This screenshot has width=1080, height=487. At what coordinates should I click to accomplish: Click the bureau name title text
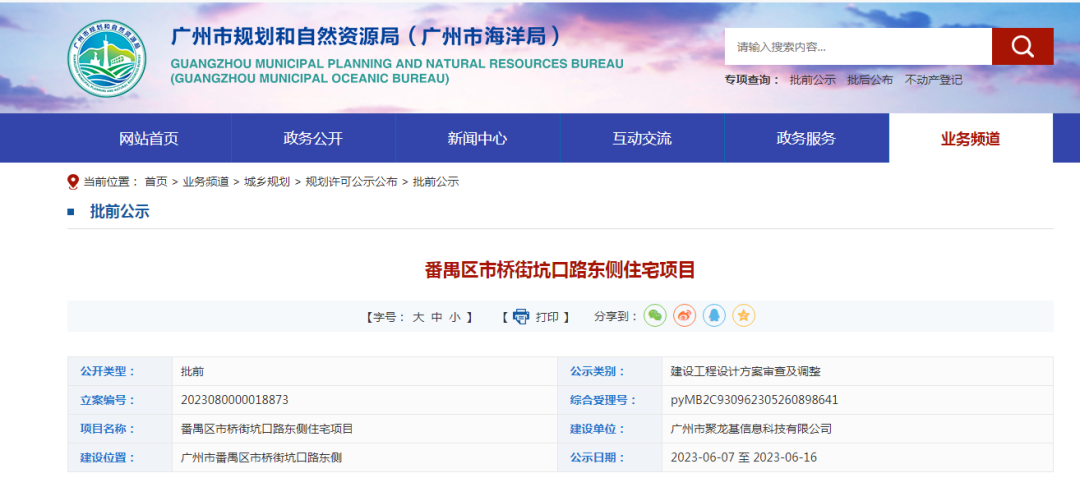[366, 36]
